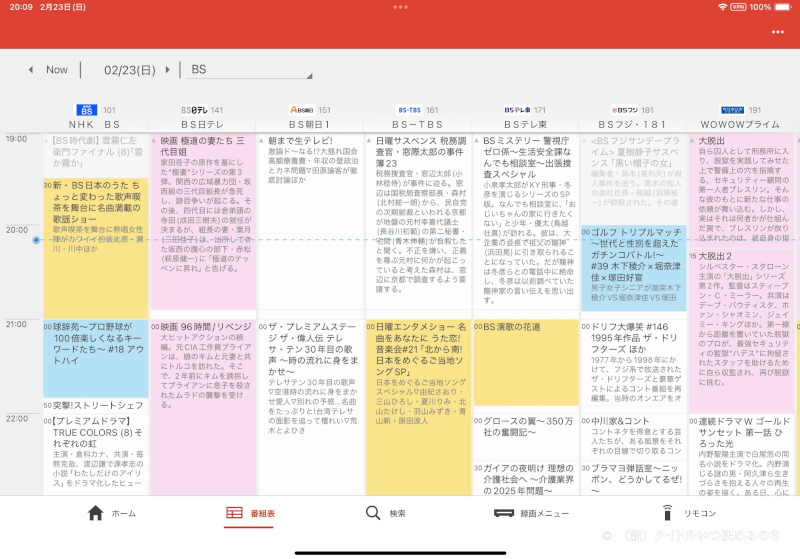Tap the WOWOW 191 channel logo
This screenshot has height=559, width=800.
click(732, 110)
